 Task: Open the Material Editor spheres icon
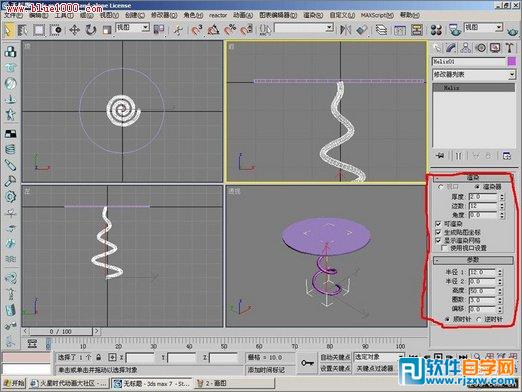(436, 30)
